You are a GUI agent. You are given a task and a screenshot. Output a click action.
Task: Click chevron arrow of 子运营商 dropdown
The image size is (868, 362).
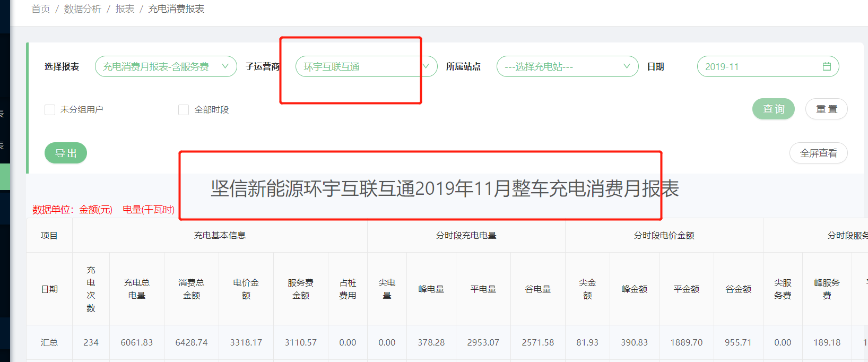pos(426,66)
